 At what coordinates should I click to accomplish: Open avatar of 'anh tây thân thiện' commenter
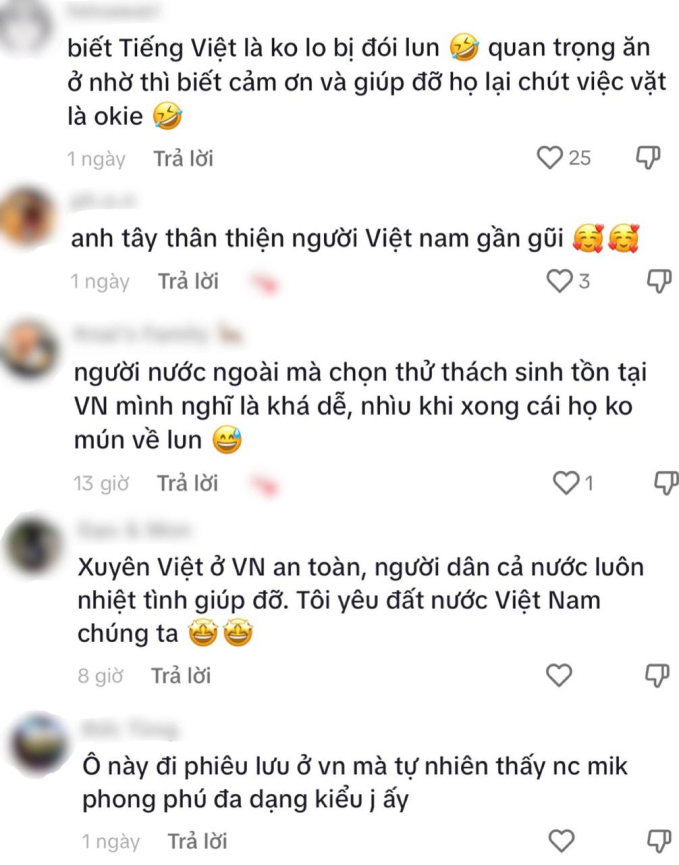(x=26, y=218)
